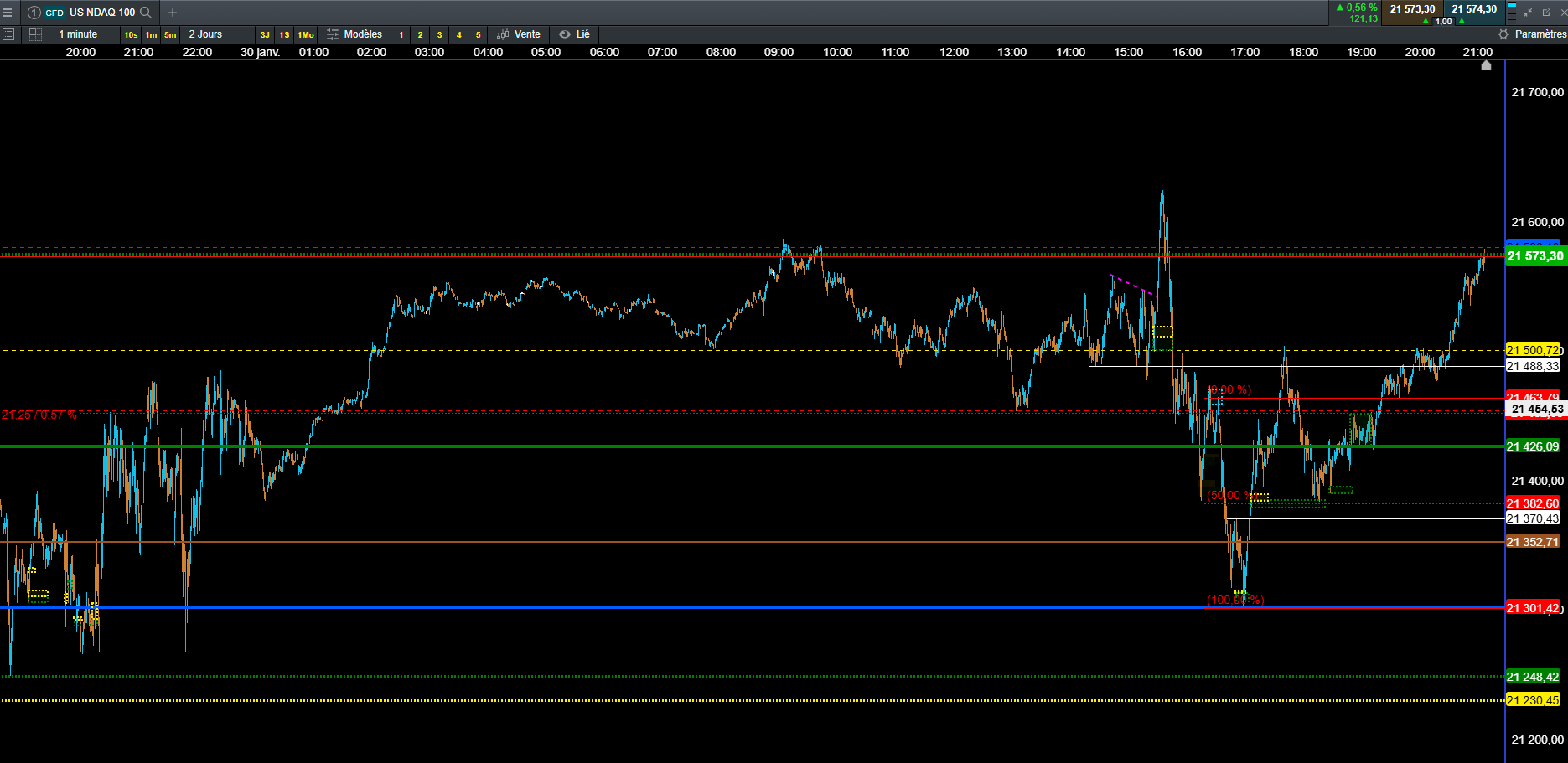Open the list panel icon in toolbar
The image size is (1568, 763).
[x=8, y=34]
